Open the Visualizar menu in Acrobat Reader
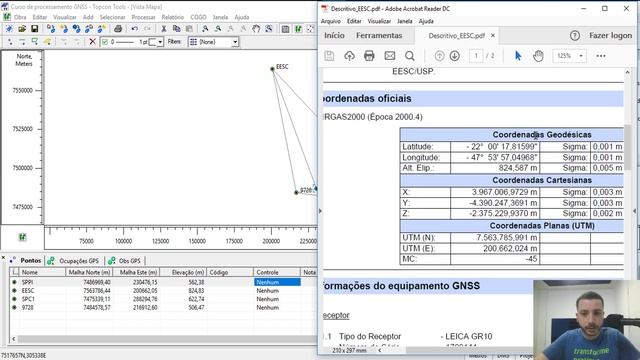Screen dimensions: 640x360 point(379,21)
